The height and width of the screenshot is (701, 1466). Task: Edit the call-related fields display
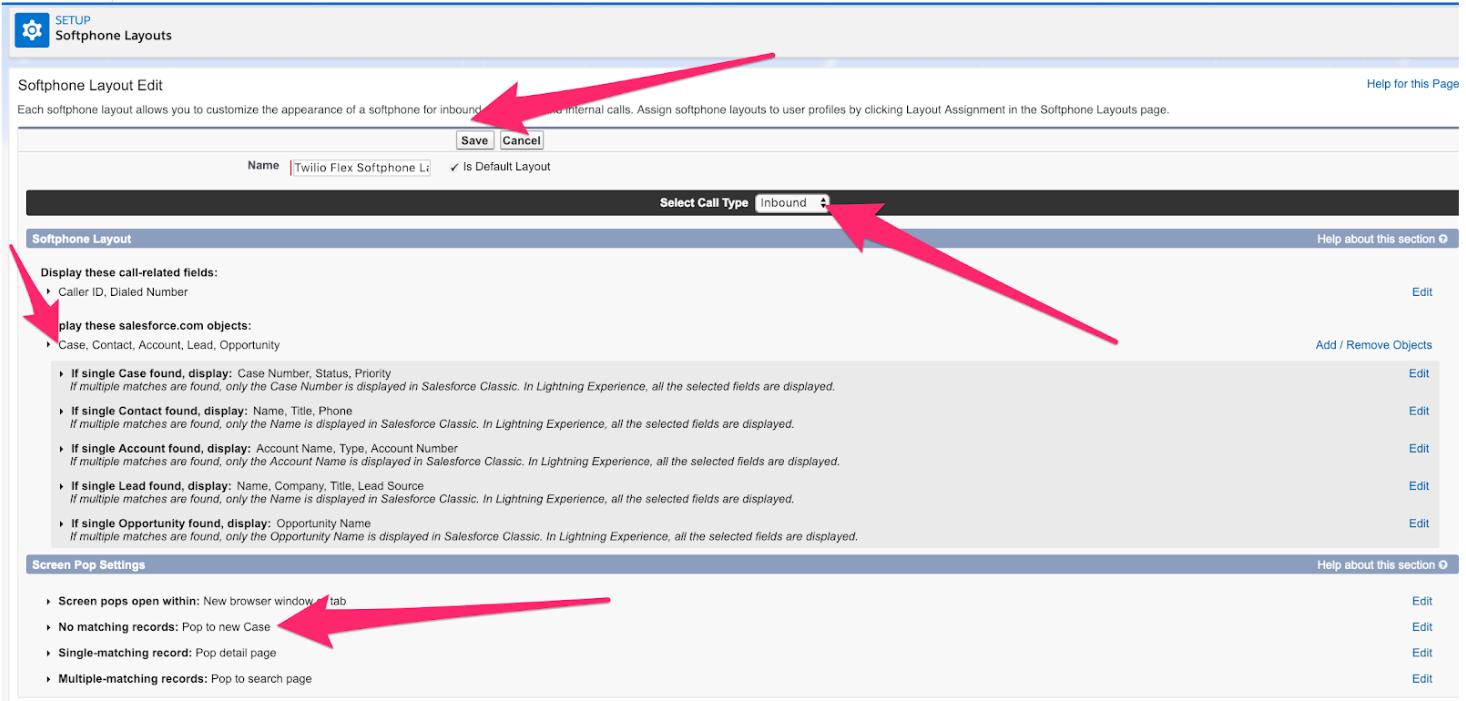tap(1422, 291)
